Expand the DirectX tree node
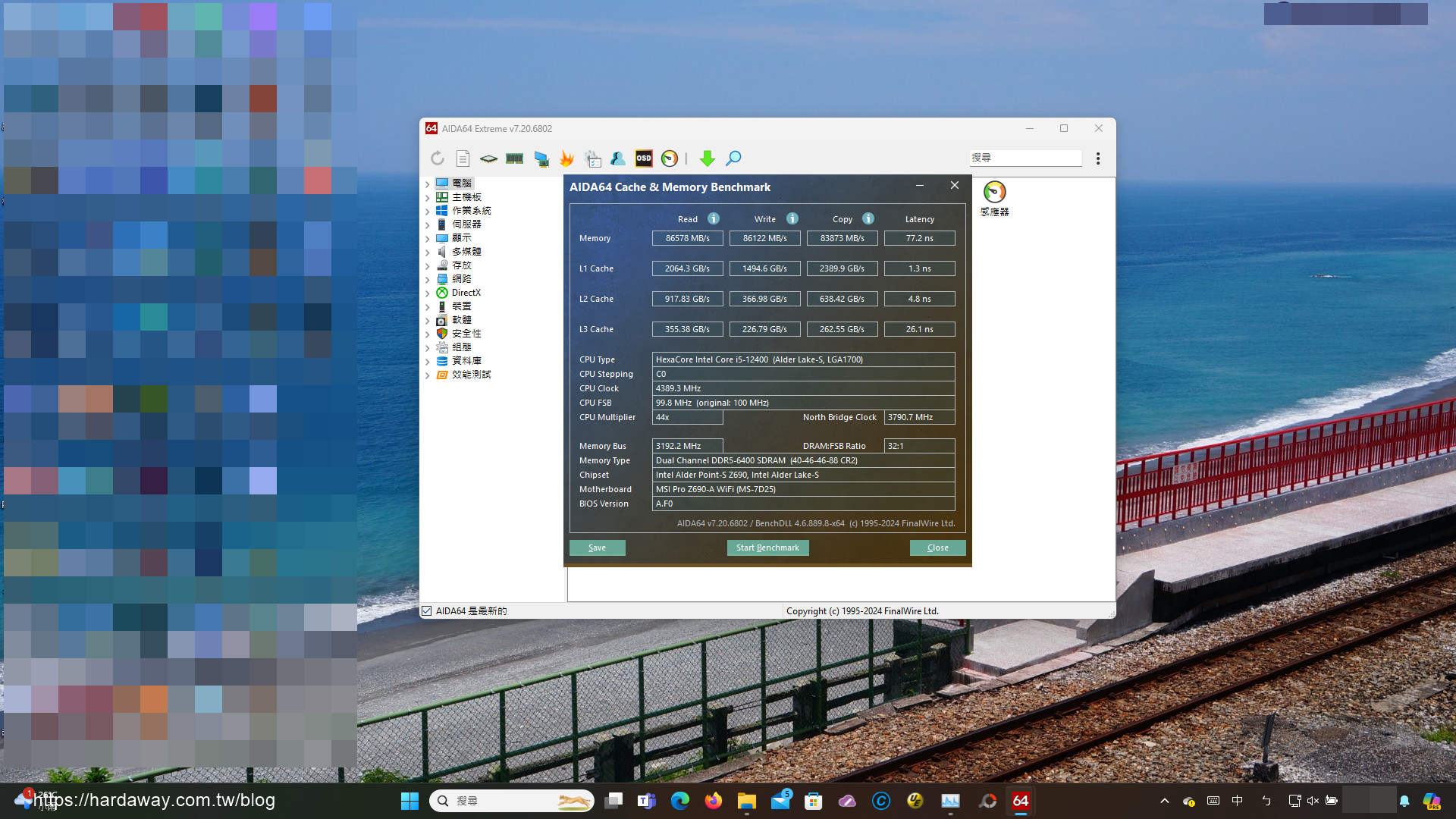 coord(428,293)
